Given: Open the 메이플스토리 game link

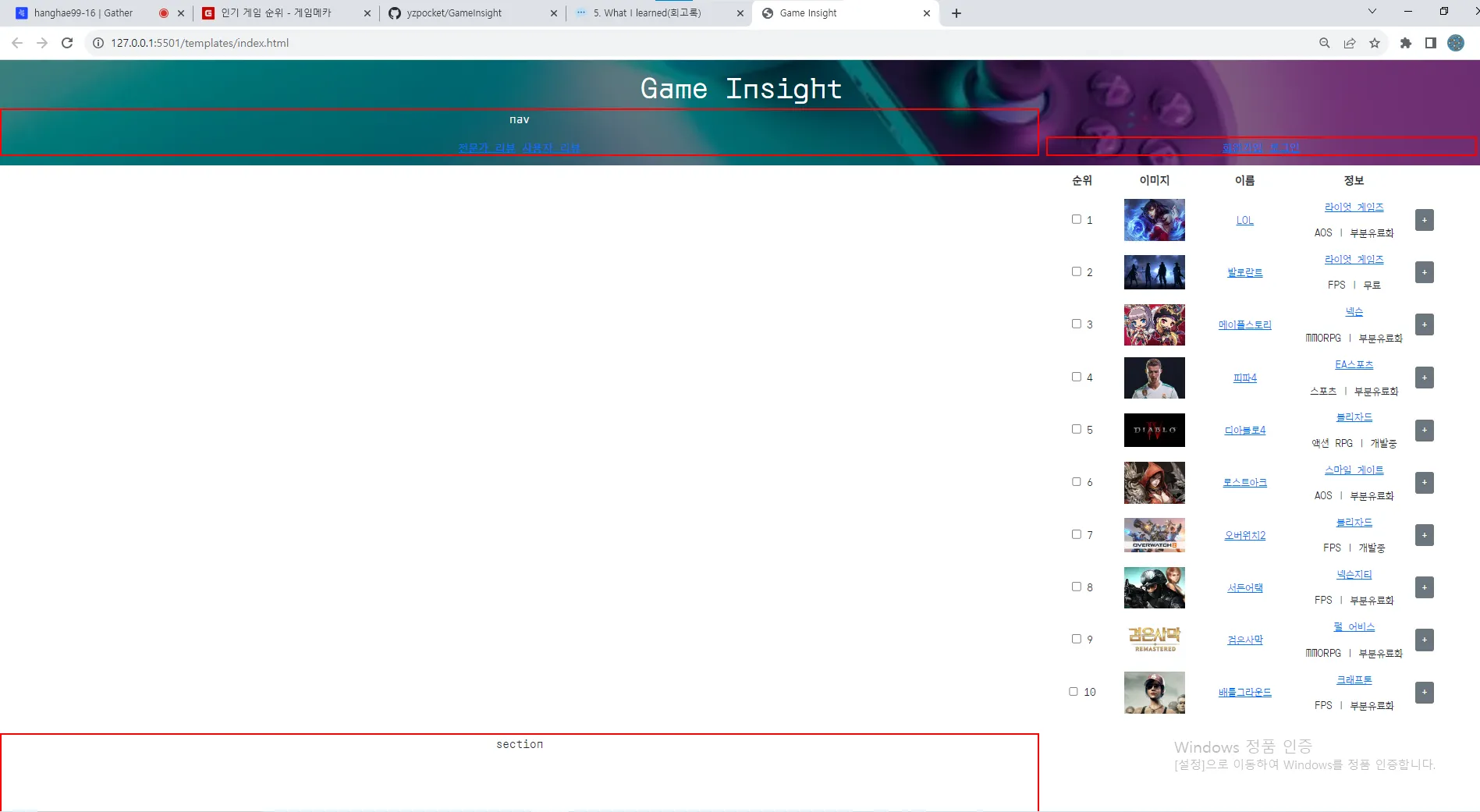Looking at the screenshot, I should point(1245,325).
